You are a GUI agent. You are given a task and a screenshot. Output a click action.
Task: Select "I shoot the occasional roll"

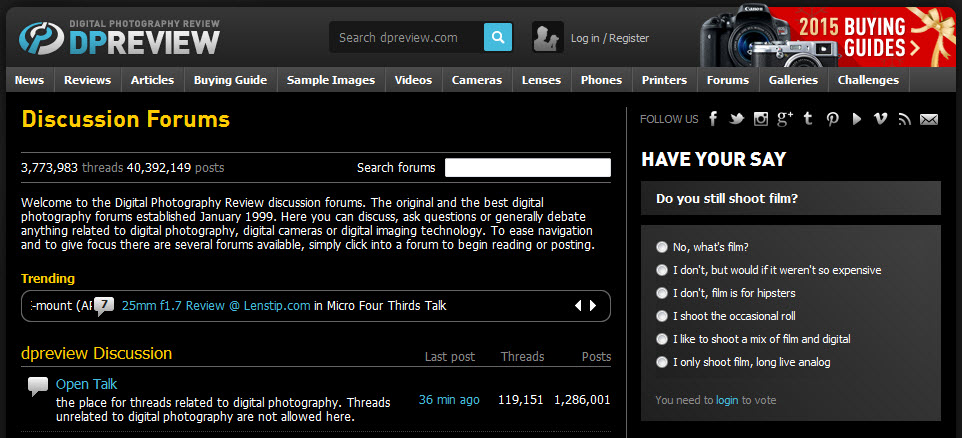[661, 316]
